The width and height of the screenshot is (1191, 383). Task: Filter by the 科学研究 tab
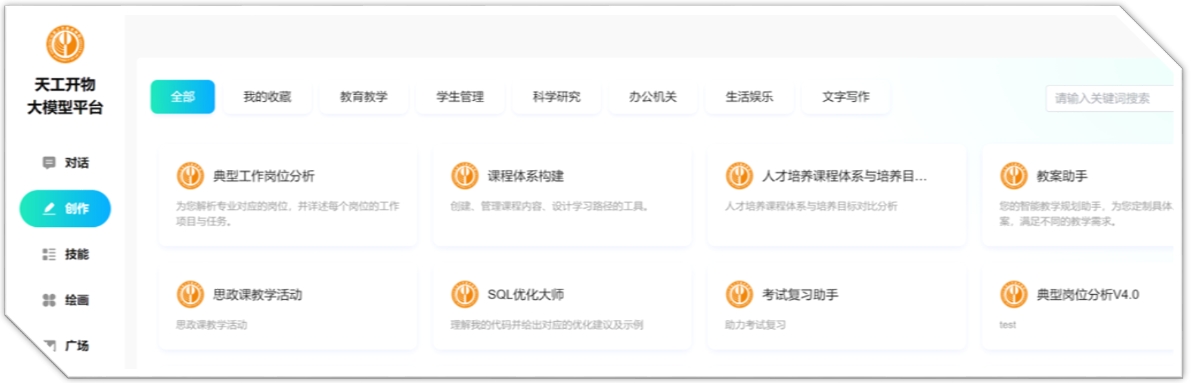pos(557,97)
